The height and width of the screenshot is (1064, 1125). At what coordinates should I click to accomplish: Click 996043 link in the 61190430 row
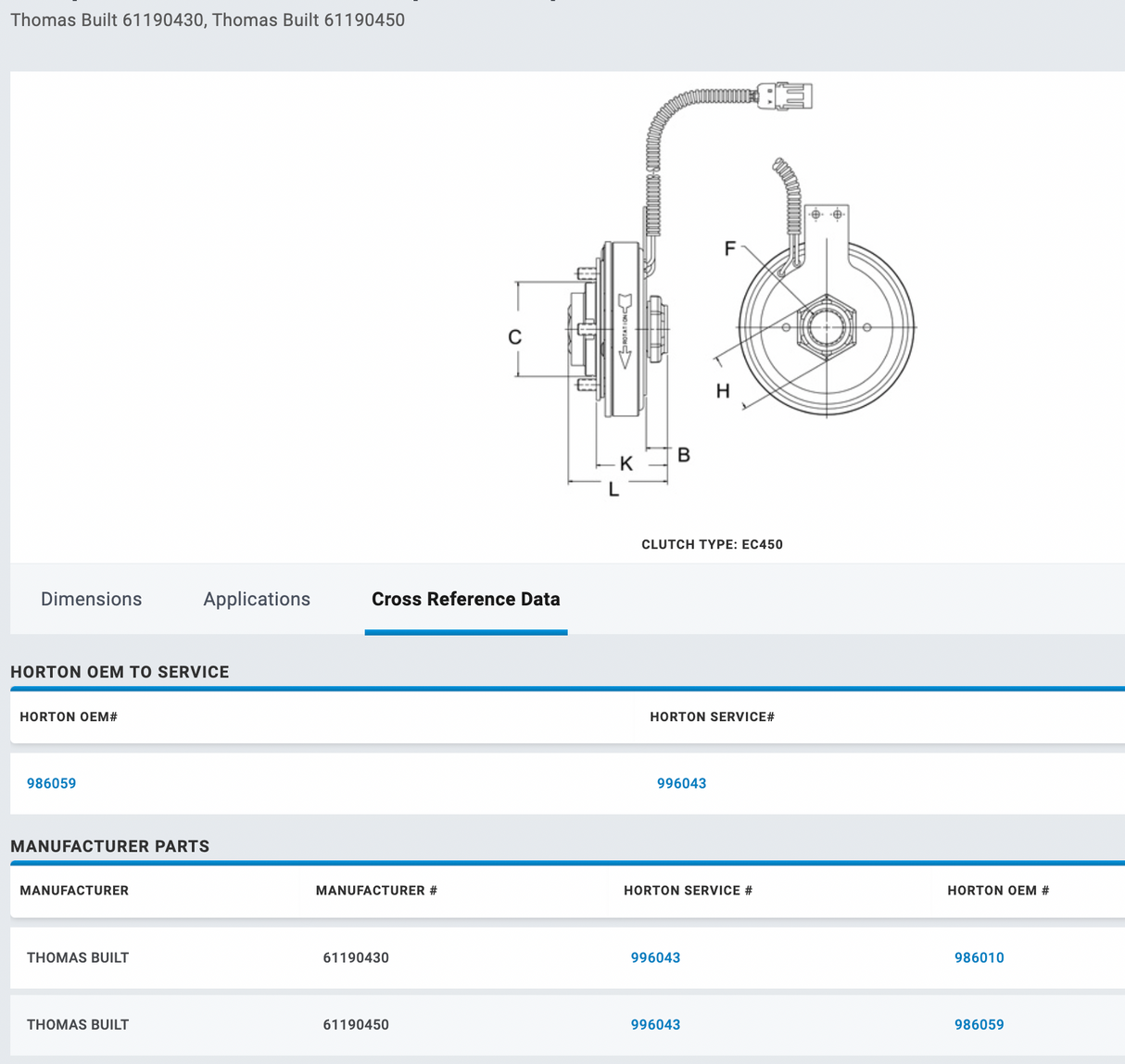click(655, 957)
